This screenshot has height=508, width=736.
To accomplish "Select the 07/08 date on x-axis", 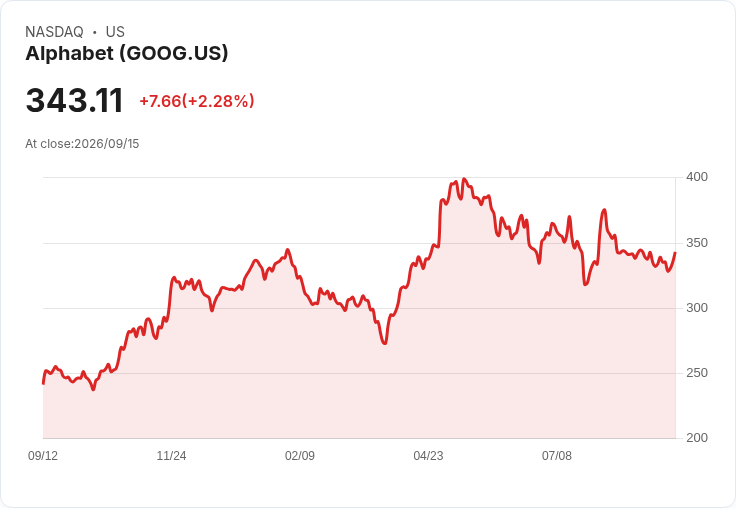I will pos(557,455).
